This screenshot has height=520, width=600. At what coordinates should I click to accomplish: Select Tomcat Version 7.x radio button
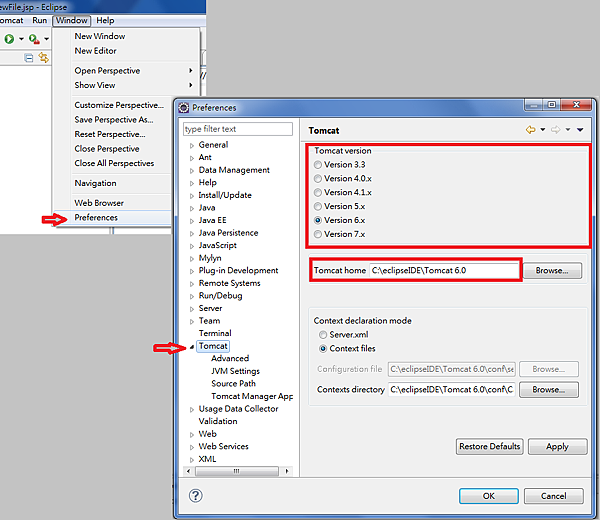click(318, 234)
